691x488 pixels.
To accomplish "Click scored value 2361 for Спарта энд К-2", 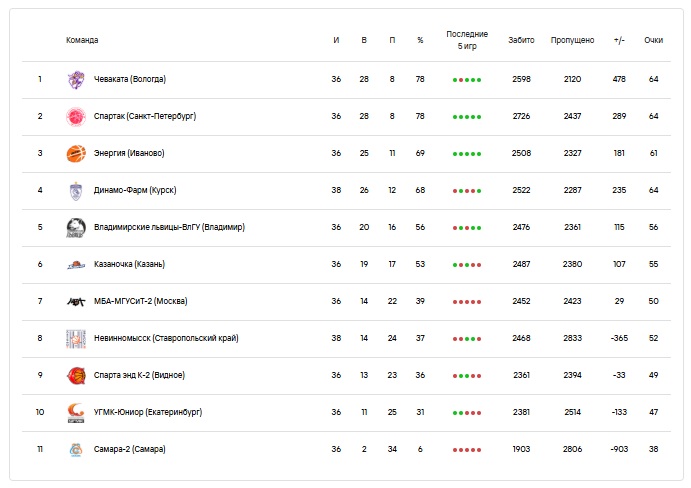I will point(521,376).
